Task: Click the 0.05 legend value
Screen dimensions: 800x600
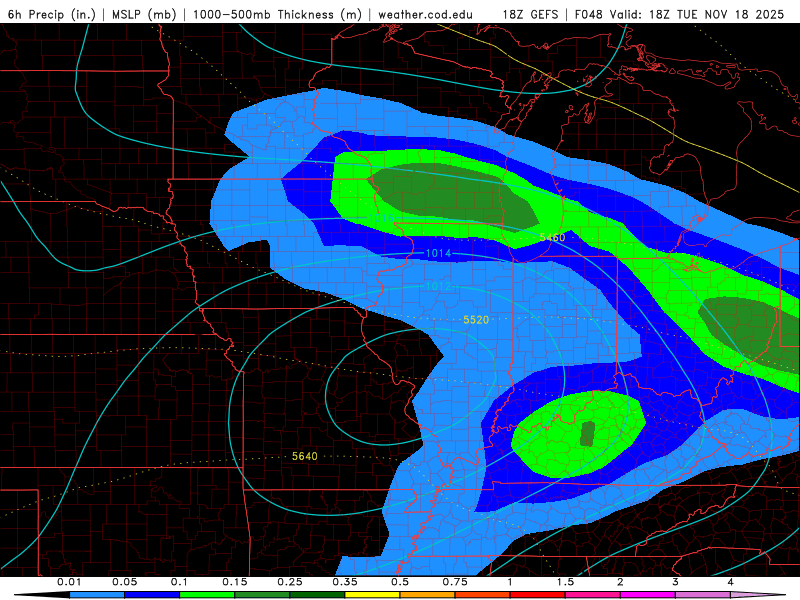Action: pos(124,582)
